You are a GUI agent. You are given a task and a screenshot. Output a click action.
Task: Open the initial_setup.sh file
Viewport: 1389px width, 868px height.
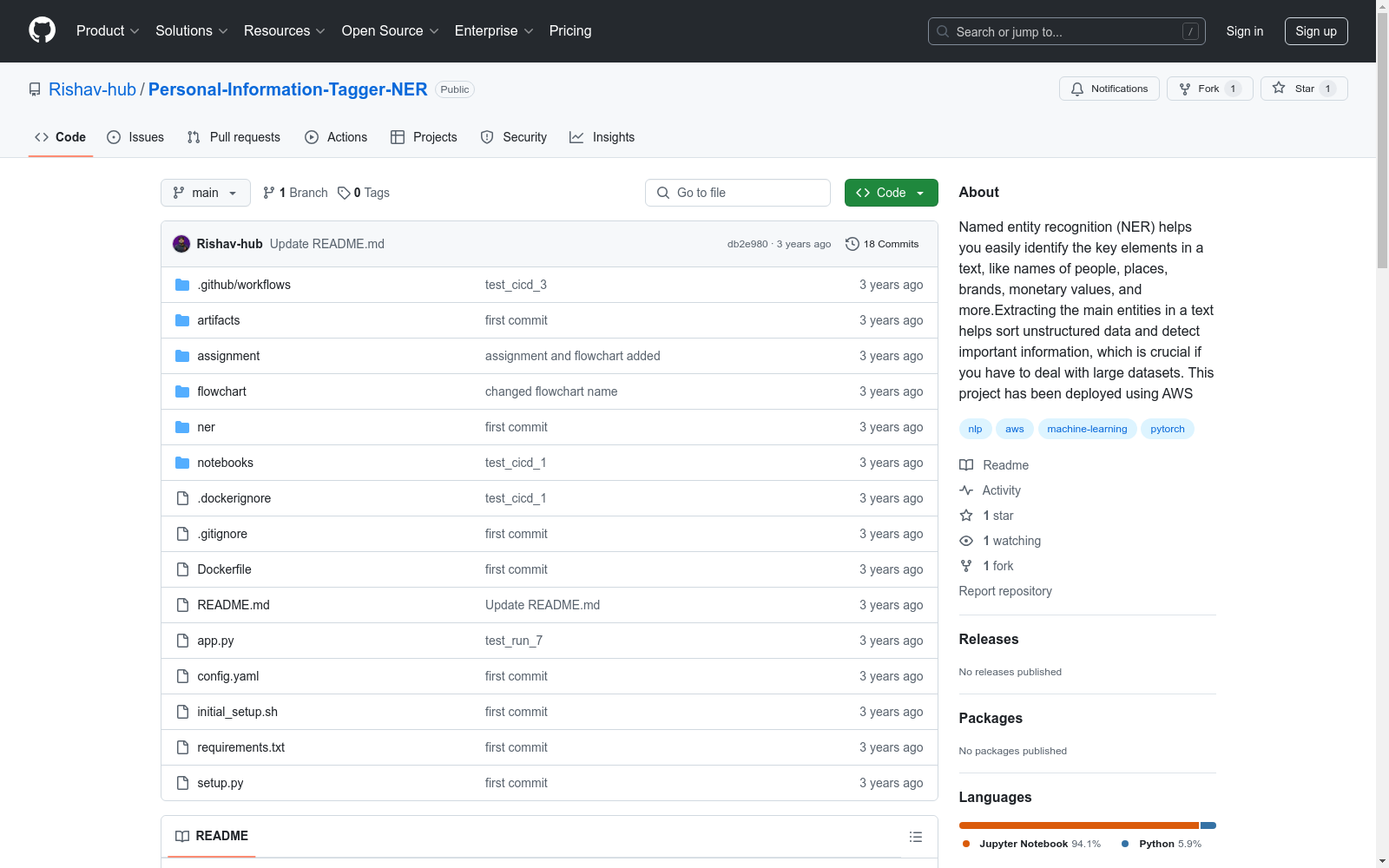click(237, 712)
